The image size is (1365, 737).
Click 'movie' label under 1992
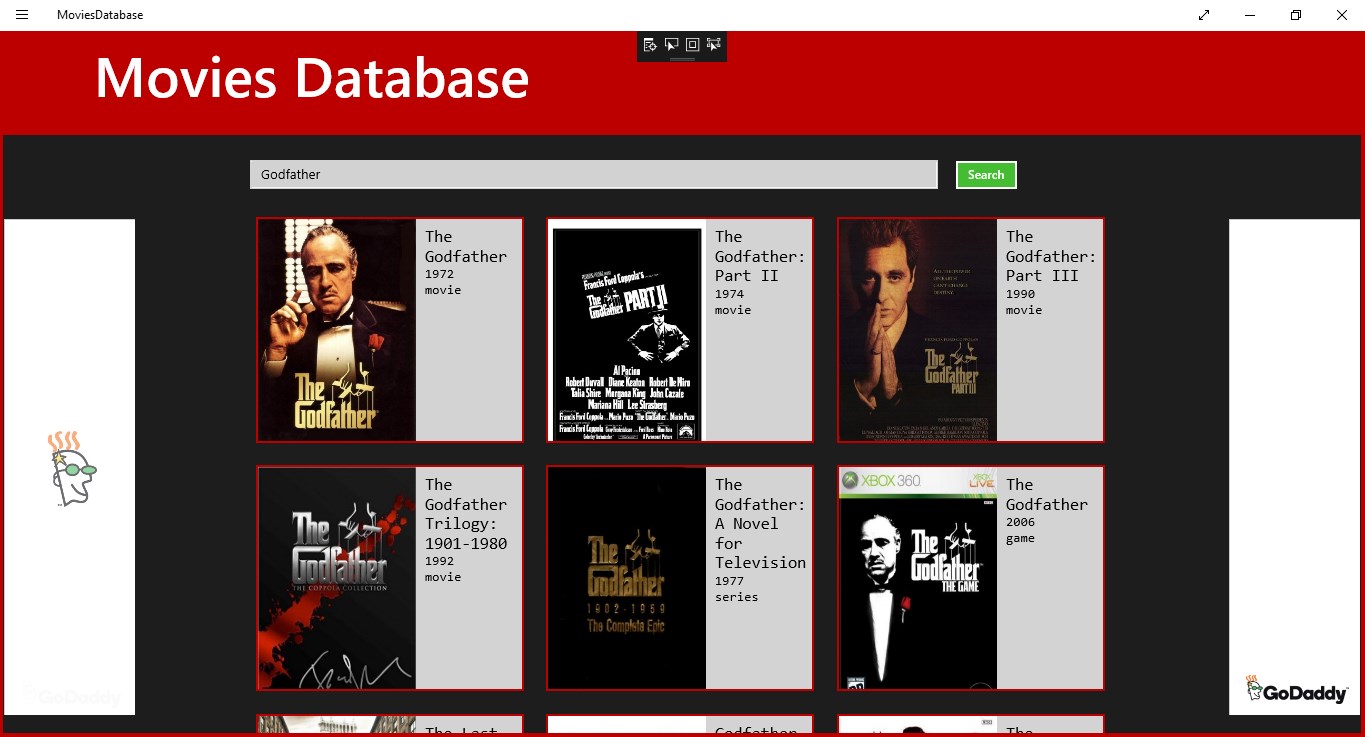(x=443, y=577)
